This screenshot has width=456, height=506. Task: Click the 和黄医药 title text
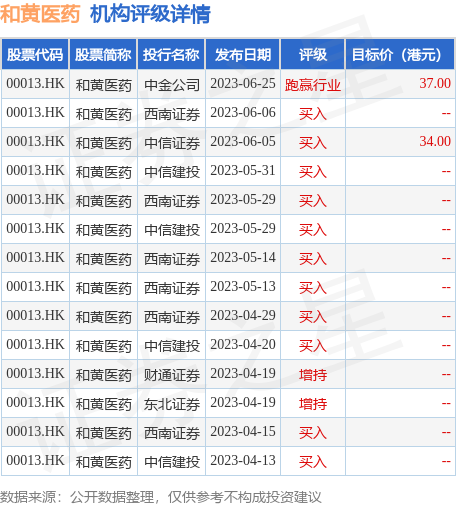[40, 14]
